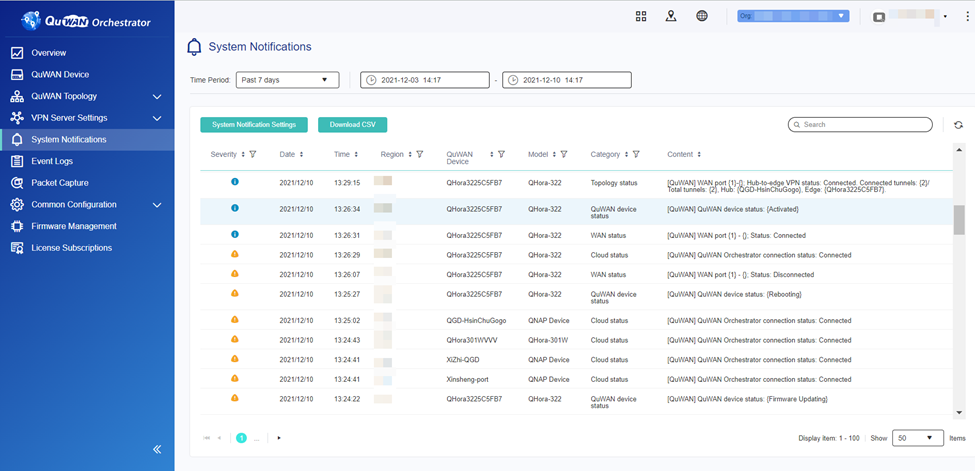
Task: Expand the VPN Server Settings chevron
Action: [x=157, y=118]
